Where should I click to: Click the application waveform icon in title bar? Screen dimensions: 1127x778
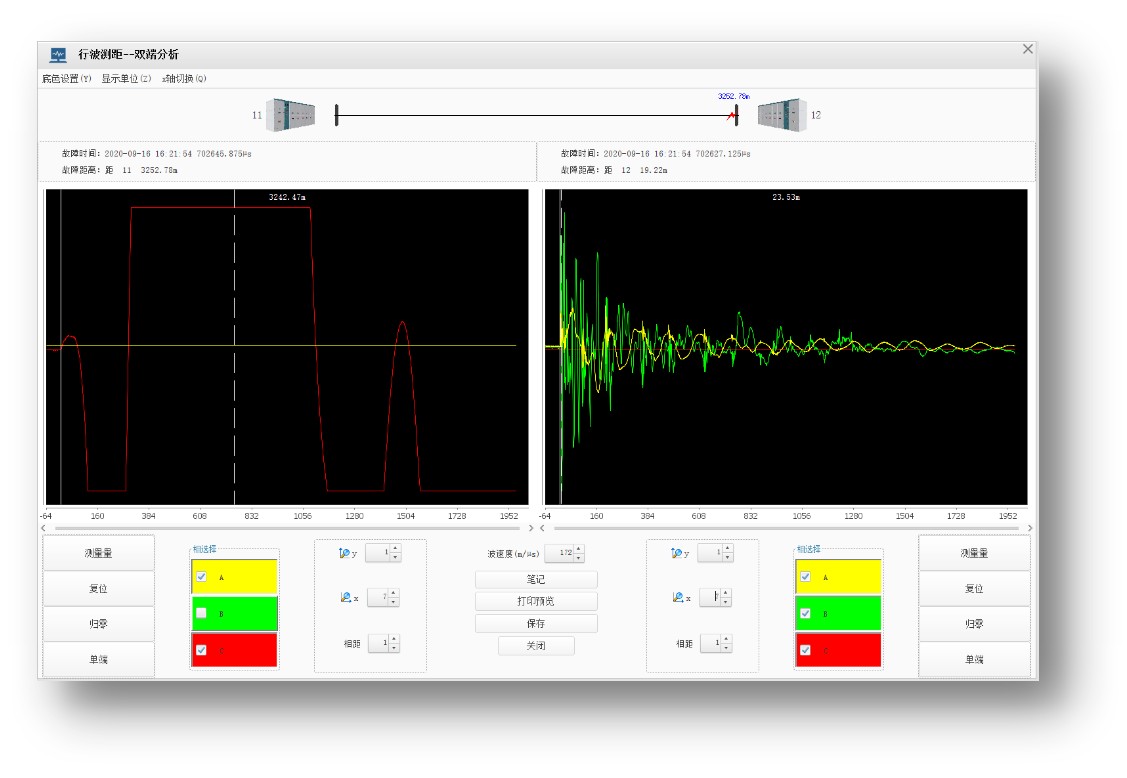[x=58, y=55]
